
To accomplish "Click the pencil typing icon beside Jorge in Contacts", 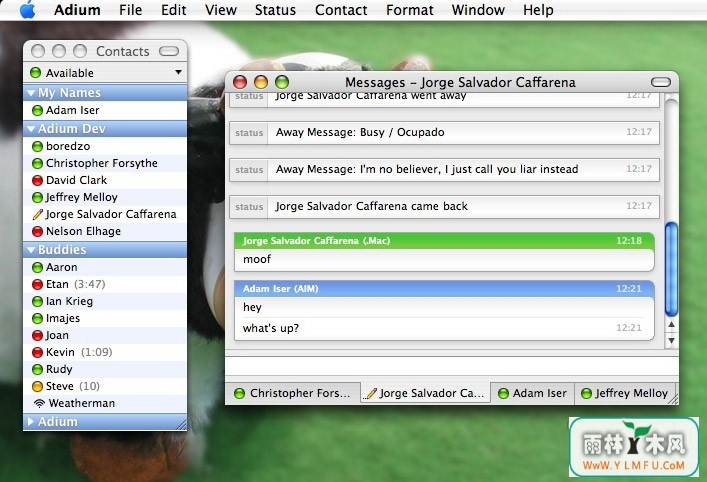I will pyautogui.click(x=38, y=214).
